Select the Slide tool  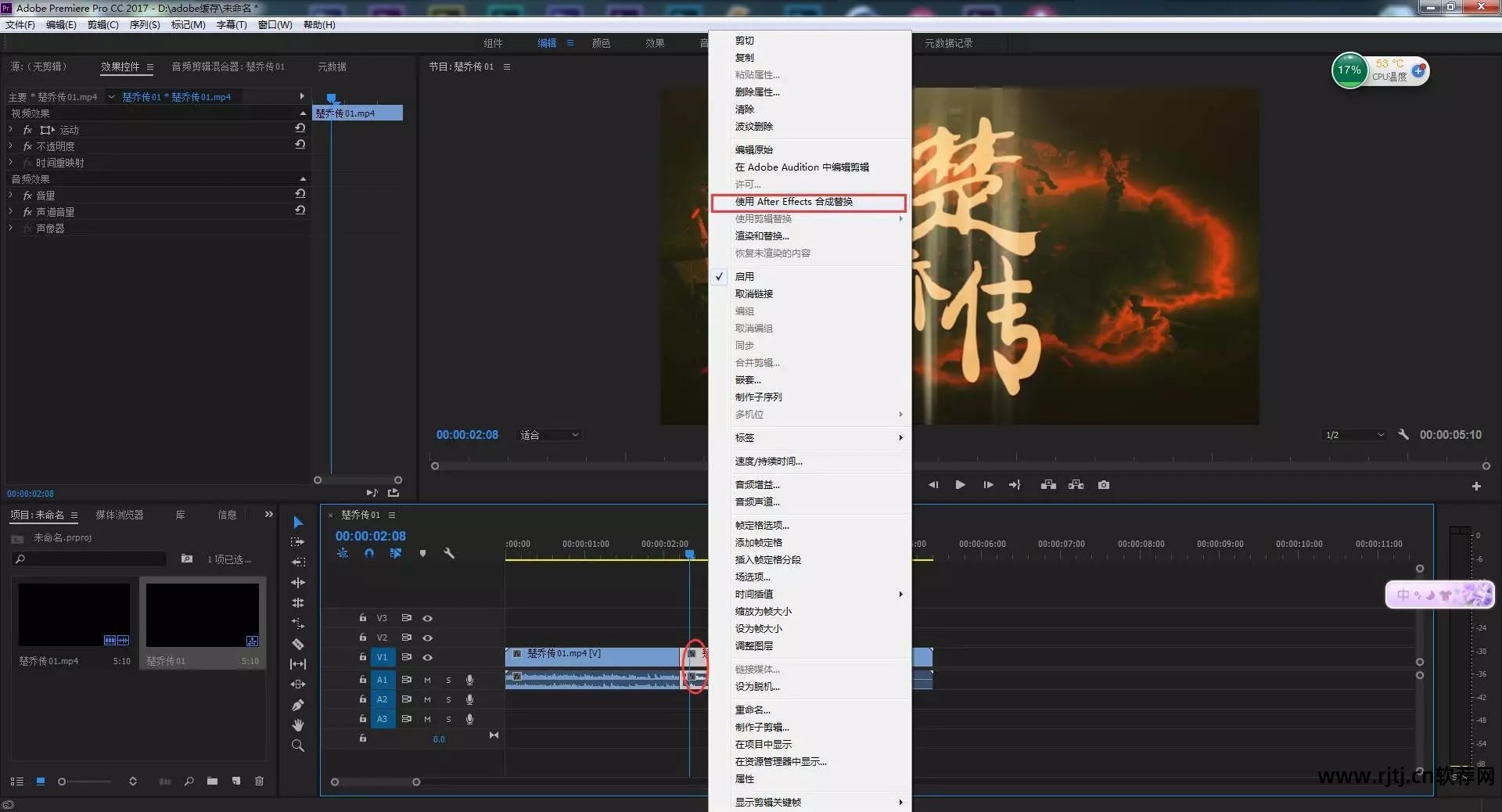[x=298, y=684]
